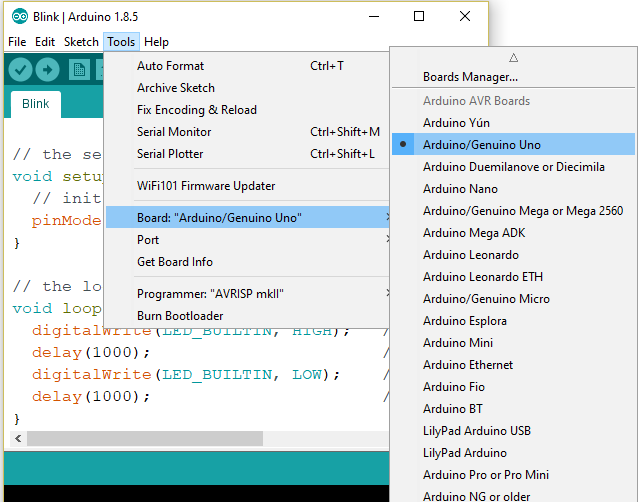Launch WiFi101 Firmware Updater
This screenshot has width=641, height=502.
click(x=247, y=186)
